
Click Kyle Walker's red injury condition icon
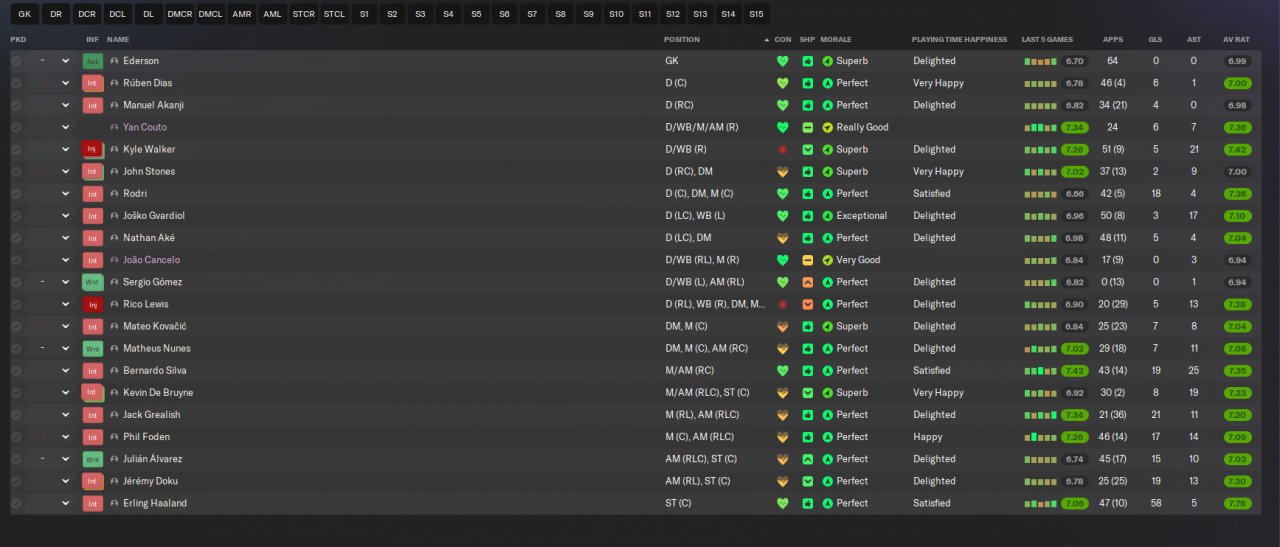(x=782, y=149)
